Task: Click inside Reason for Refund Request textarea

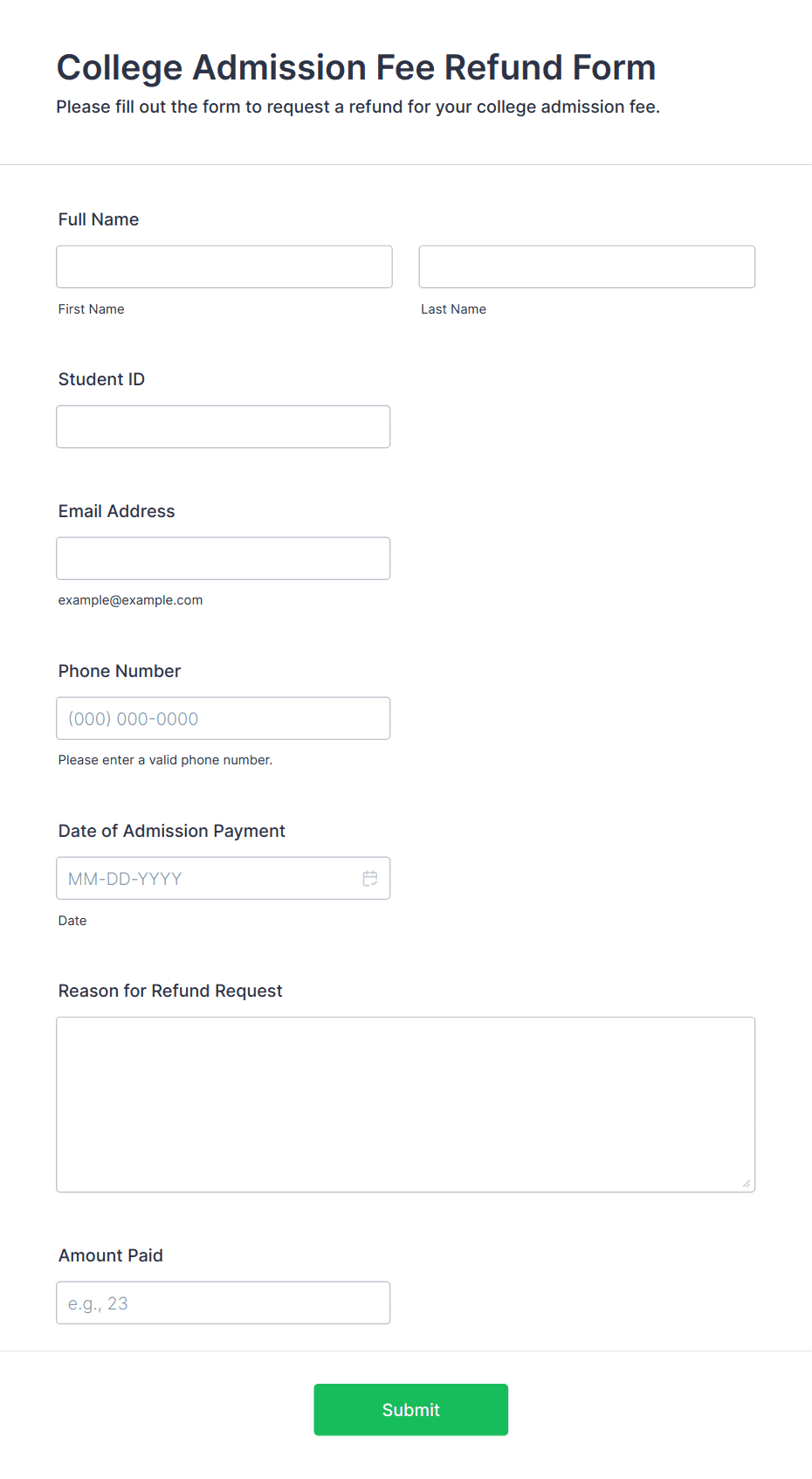Action: pos(406,1104)
